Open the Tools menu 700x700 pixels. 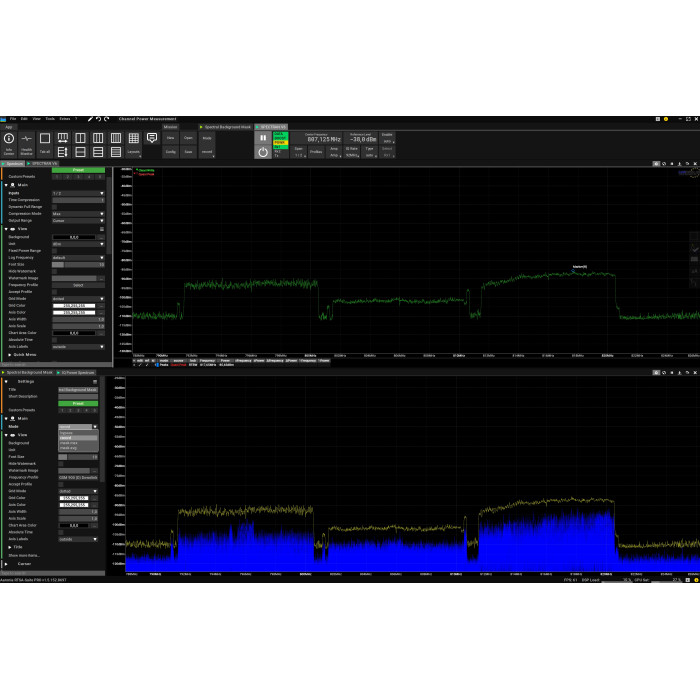click(x=49, y=118)
